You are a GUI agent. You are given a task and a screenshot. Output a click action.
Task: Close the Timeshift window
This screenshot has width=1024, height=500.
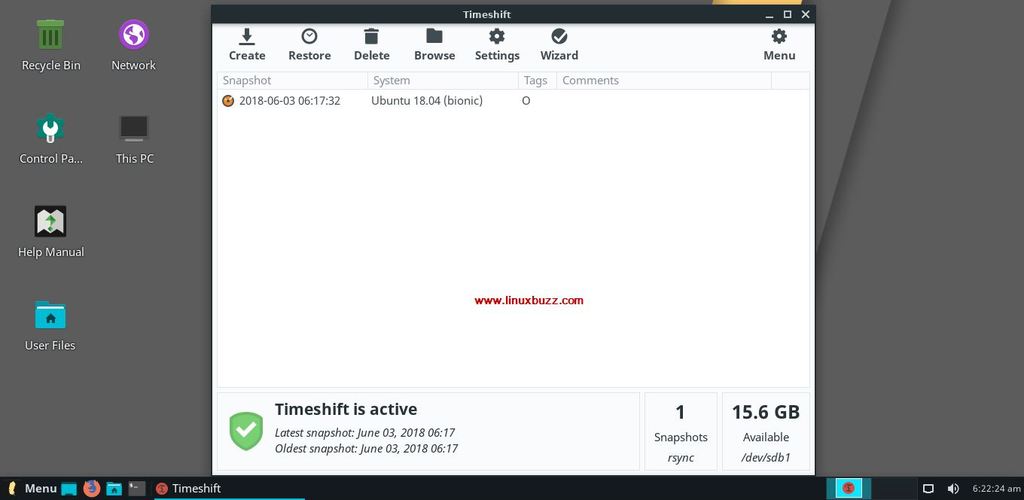[x=806, y=14]
